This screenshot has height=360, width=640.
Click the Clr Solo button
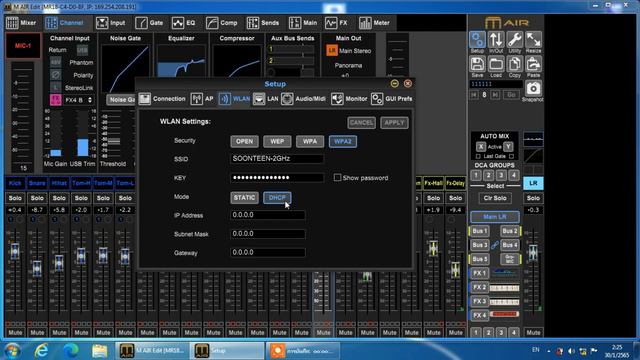pos(495,198)
